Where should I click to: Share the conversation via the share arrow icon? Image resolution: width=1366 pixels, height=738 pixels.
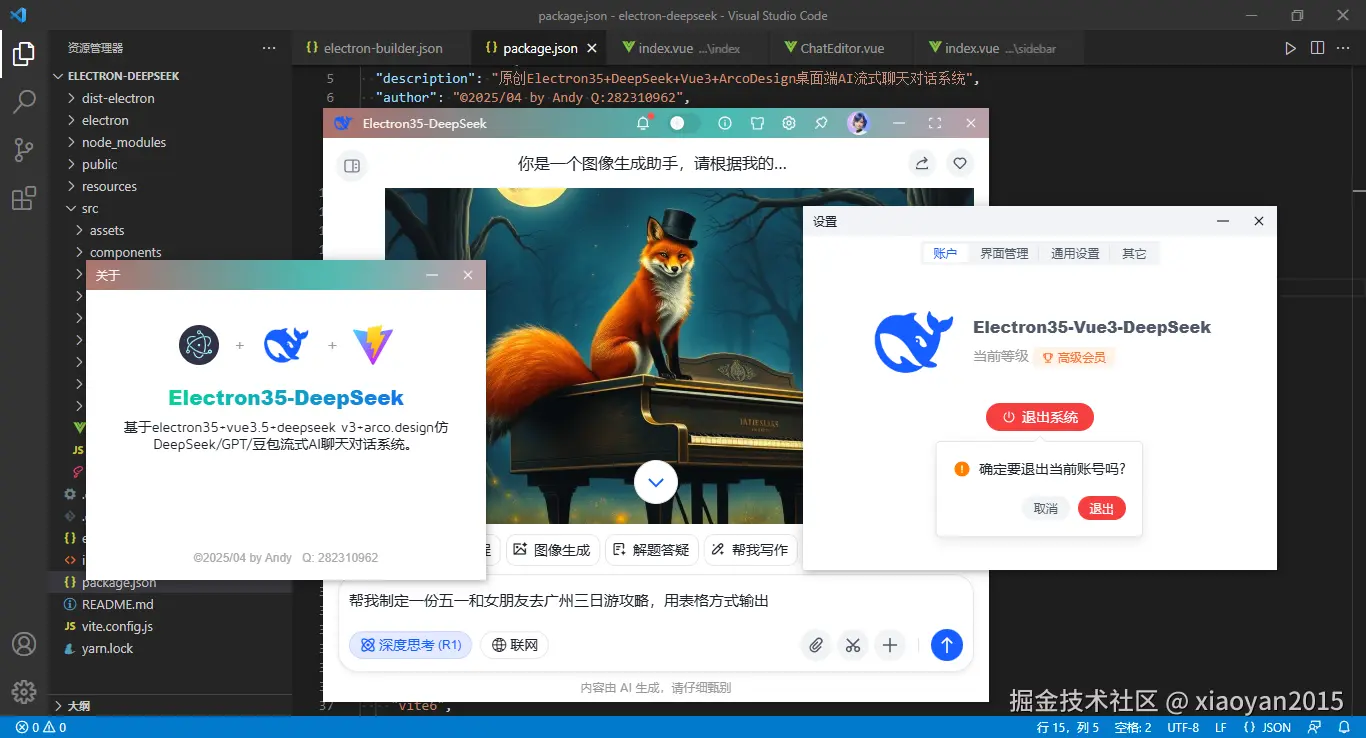tap(921, 163)
